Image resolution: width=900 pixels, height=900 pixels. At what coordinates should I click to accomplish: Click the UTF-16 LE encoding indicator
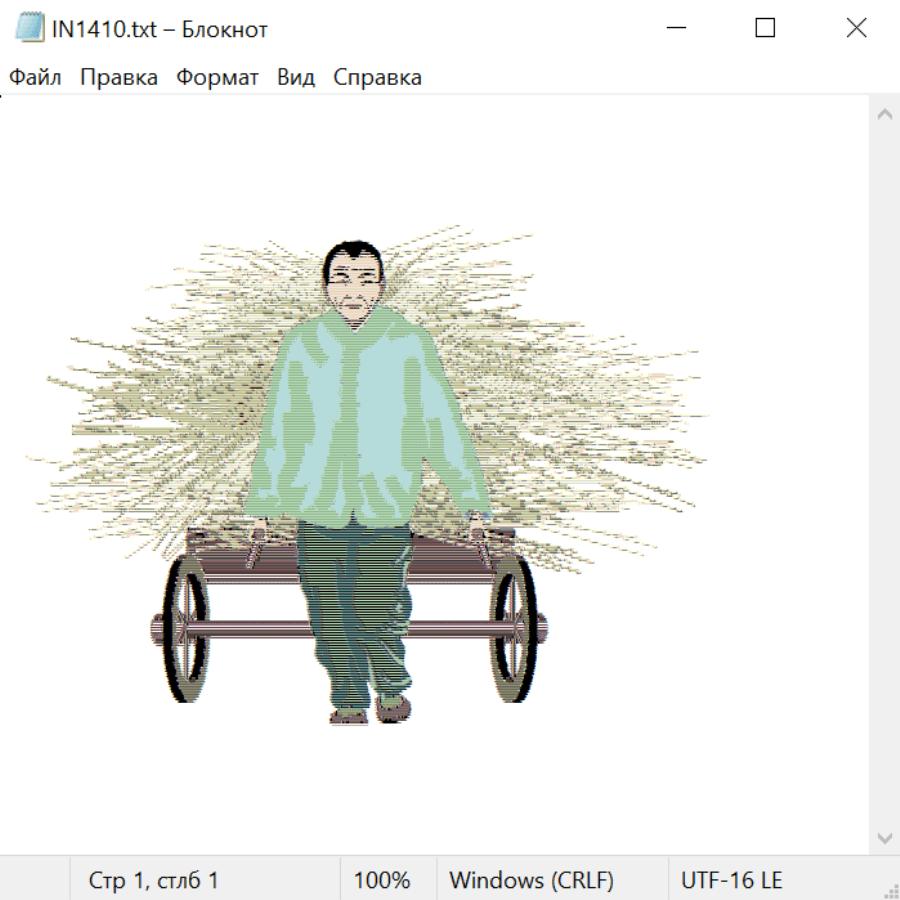[x=731, y=881]
